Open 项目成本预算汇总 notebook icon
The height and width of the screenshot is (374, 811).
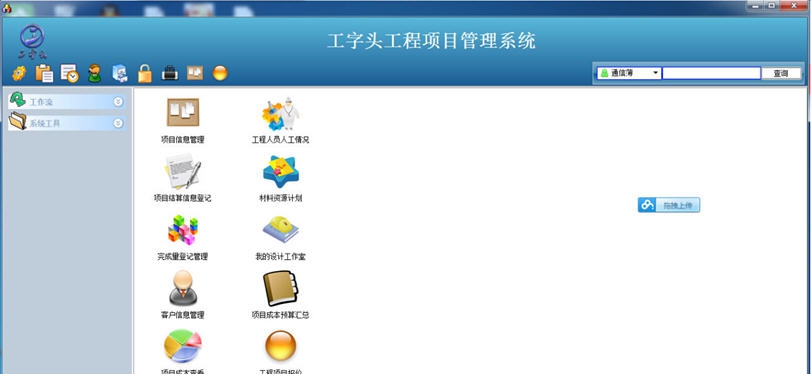click(280, 288)
